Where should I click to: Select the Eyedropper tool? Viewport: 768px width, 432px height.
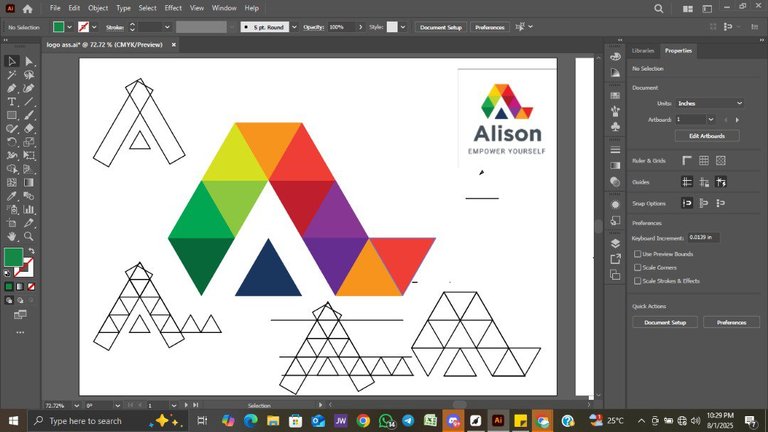[12, 196]
